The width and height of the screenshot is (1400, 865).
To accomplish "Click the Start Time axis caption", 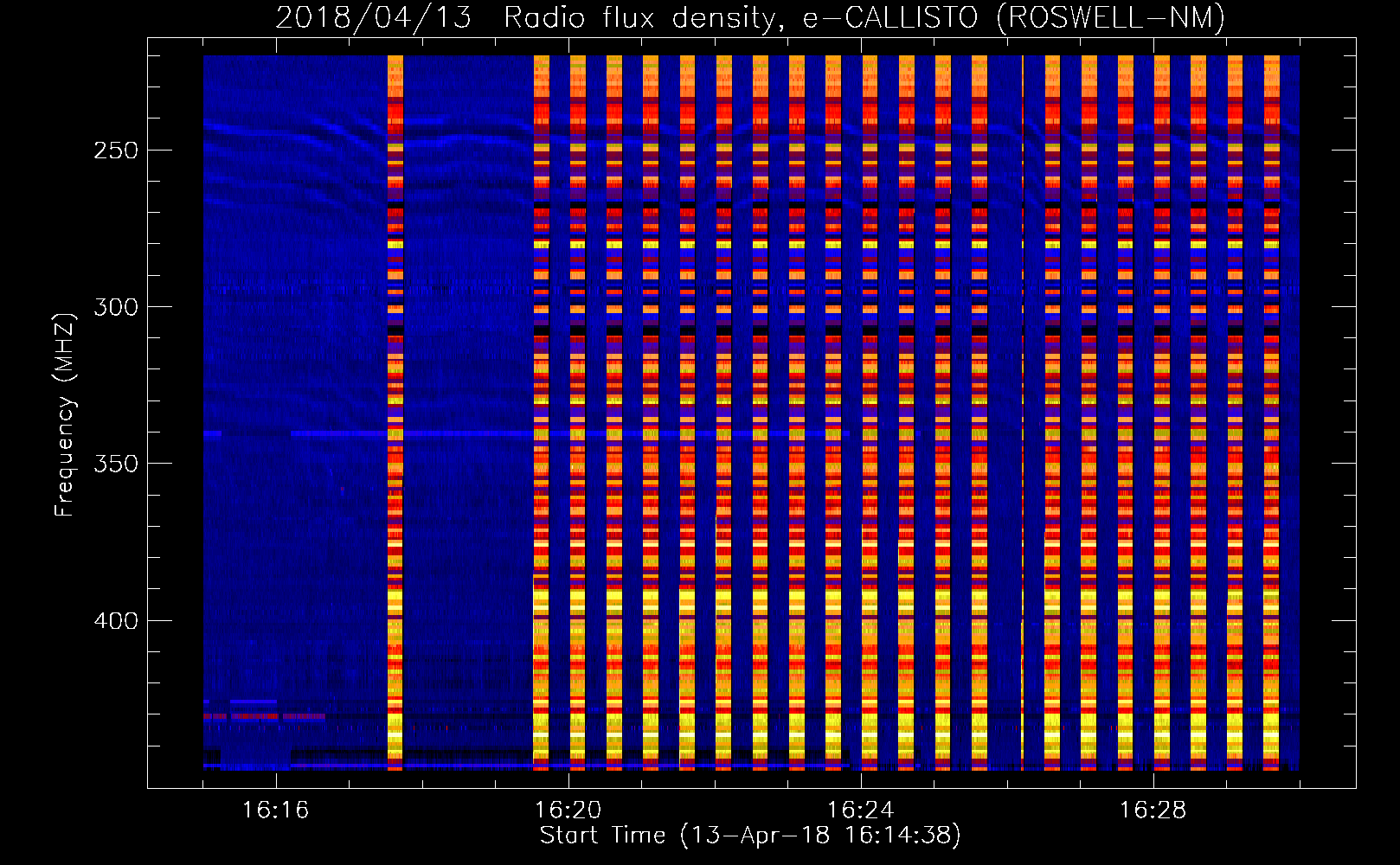I will [750, 836].
